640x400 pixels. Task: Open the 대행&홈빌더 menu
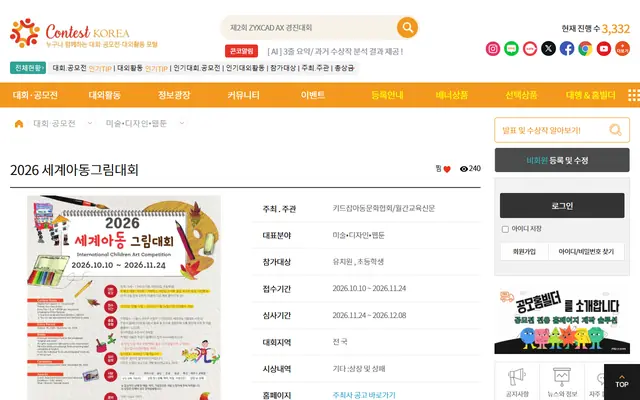(x=591, y=95)
